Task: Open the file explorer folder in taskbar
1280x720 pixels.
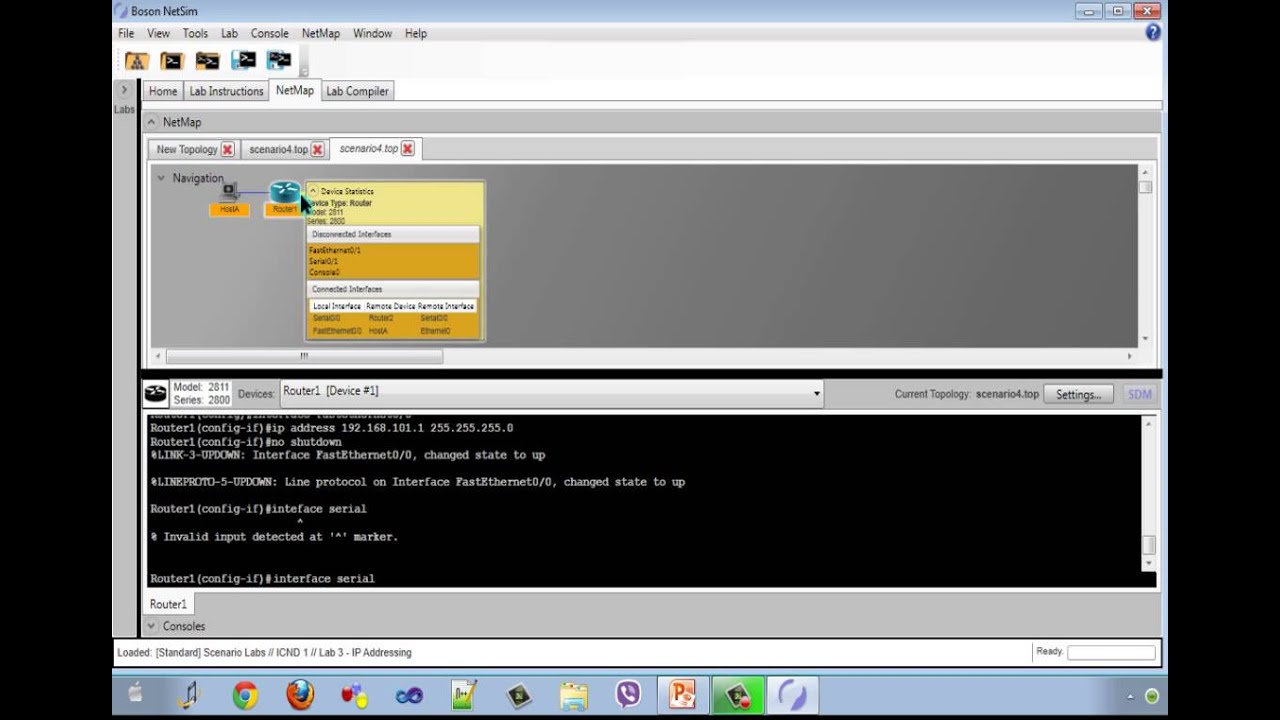Action: point(574,695)
